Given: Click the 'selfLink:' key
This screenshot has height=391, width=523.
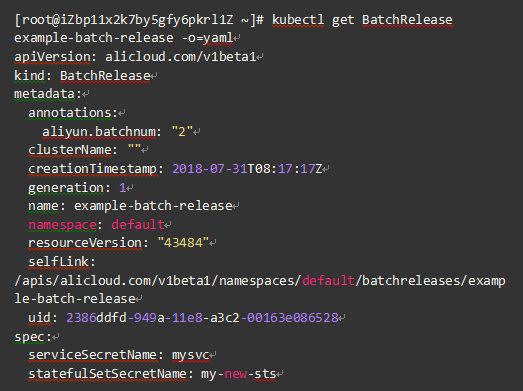Looking at the screenshot, I should 62,262.
